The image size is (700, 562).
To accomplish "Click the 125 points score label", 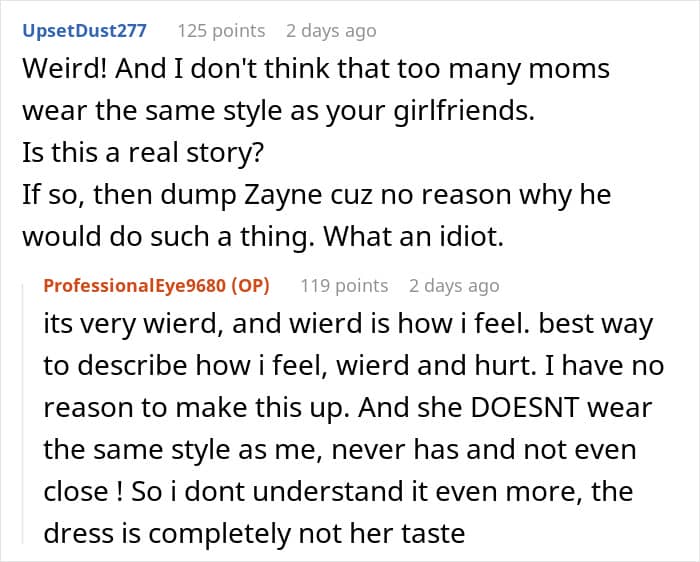I will tap(221, 31).
